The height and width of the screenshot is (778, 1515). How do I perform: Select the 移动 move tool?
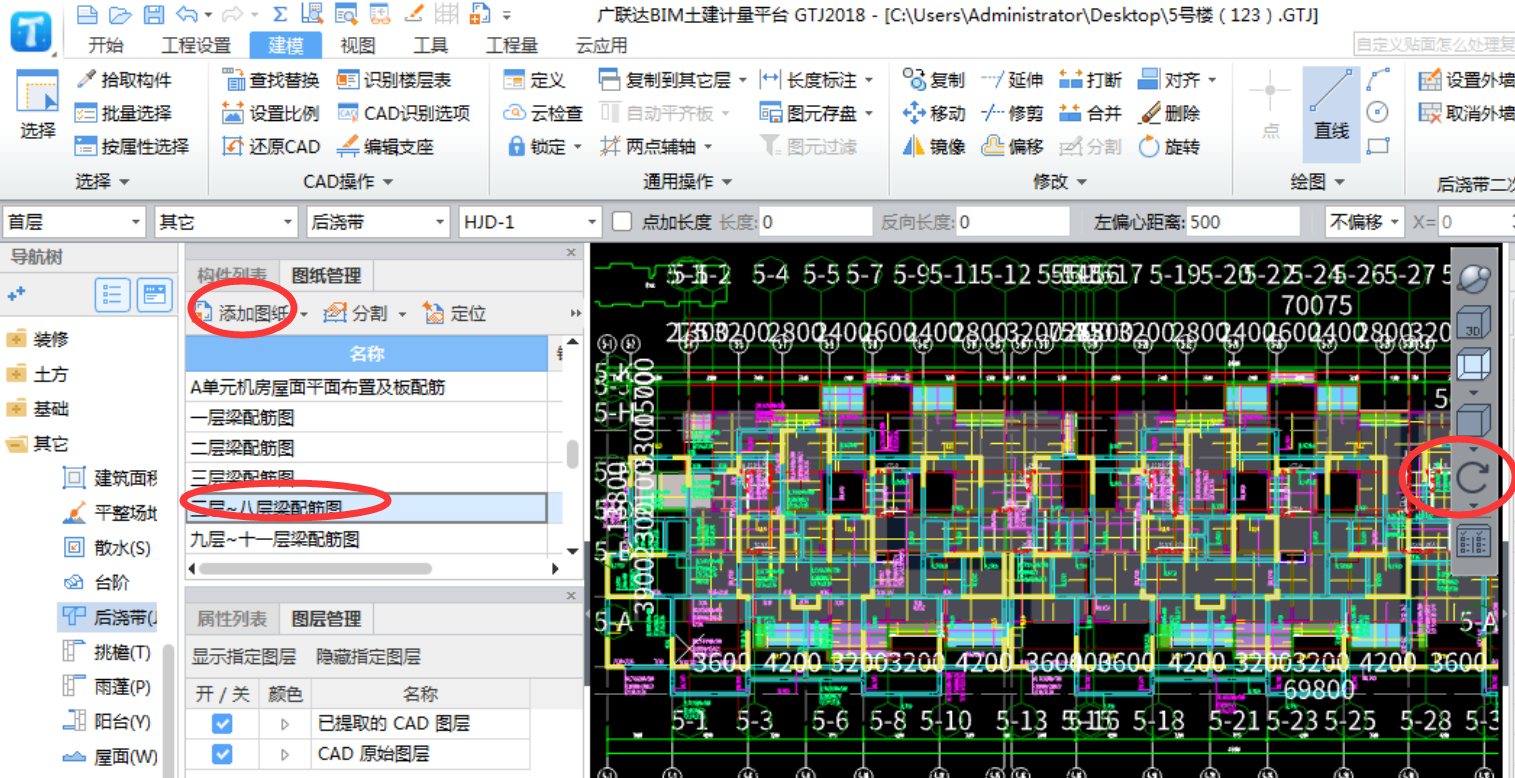tap(934, 113)
